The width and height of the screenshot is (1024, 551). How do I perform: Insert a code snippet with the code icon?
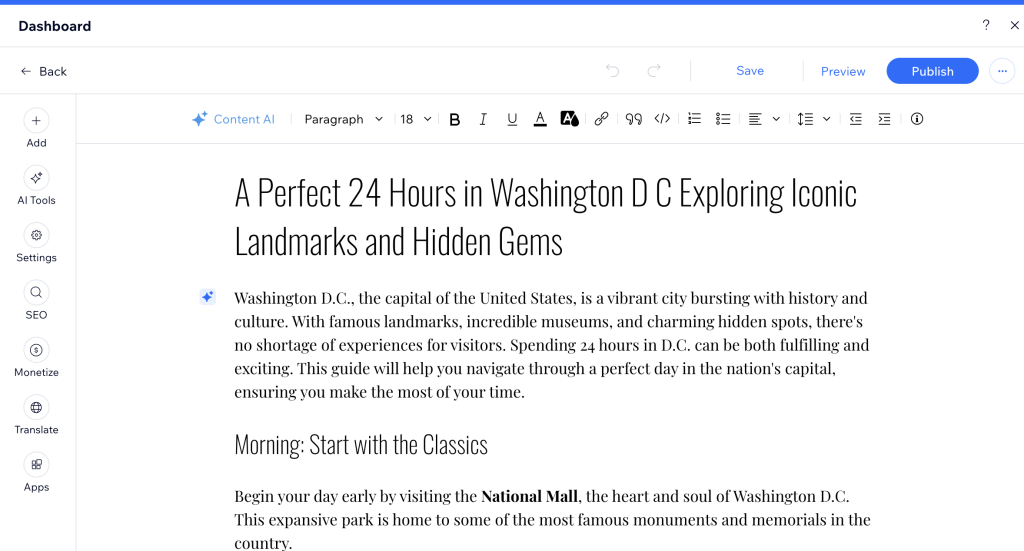pyautogui.click(x=662, y=119)
